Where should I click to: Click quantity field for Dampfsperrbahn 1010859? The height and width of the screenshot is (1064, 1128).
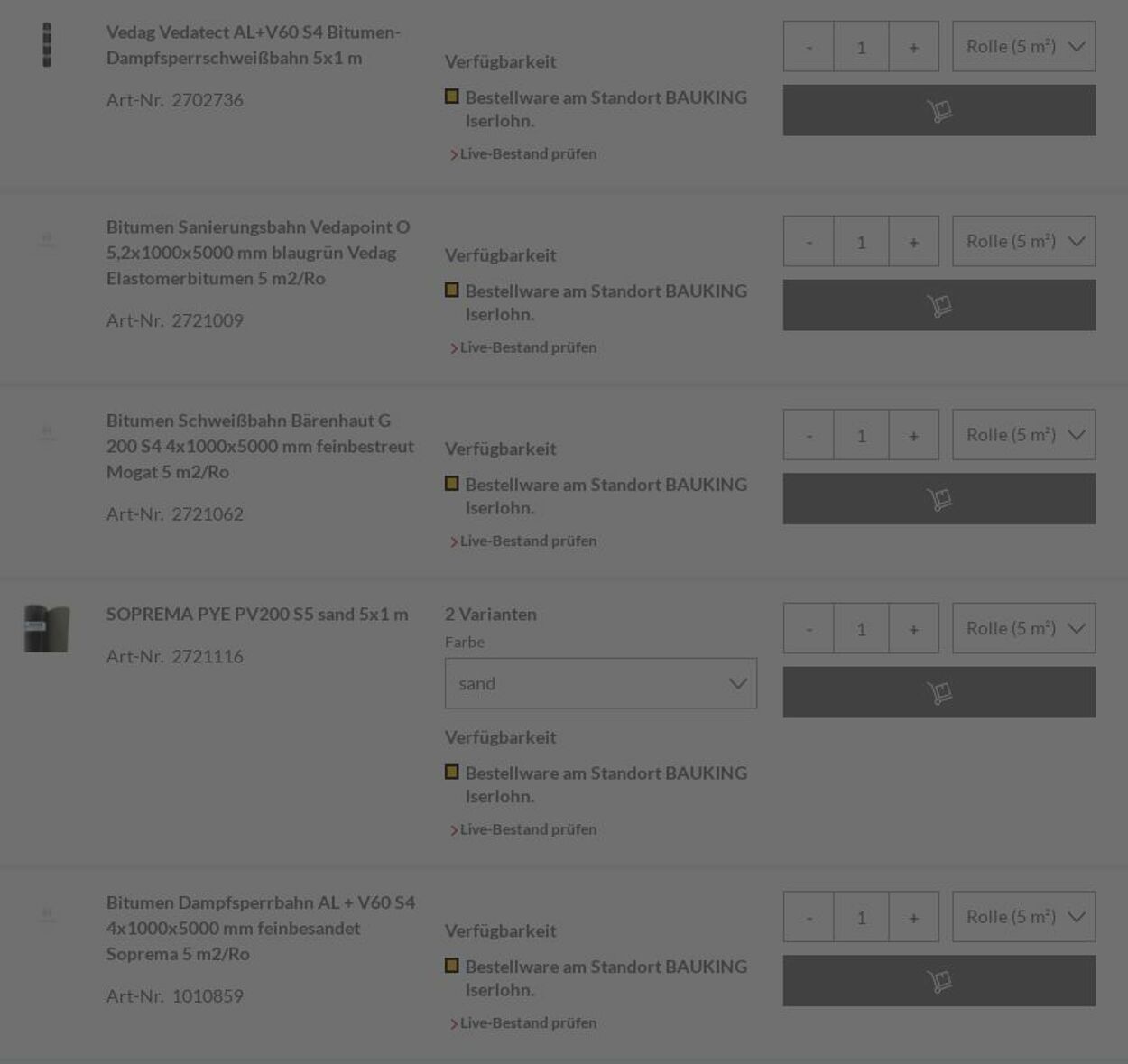[x=861, y=917]
